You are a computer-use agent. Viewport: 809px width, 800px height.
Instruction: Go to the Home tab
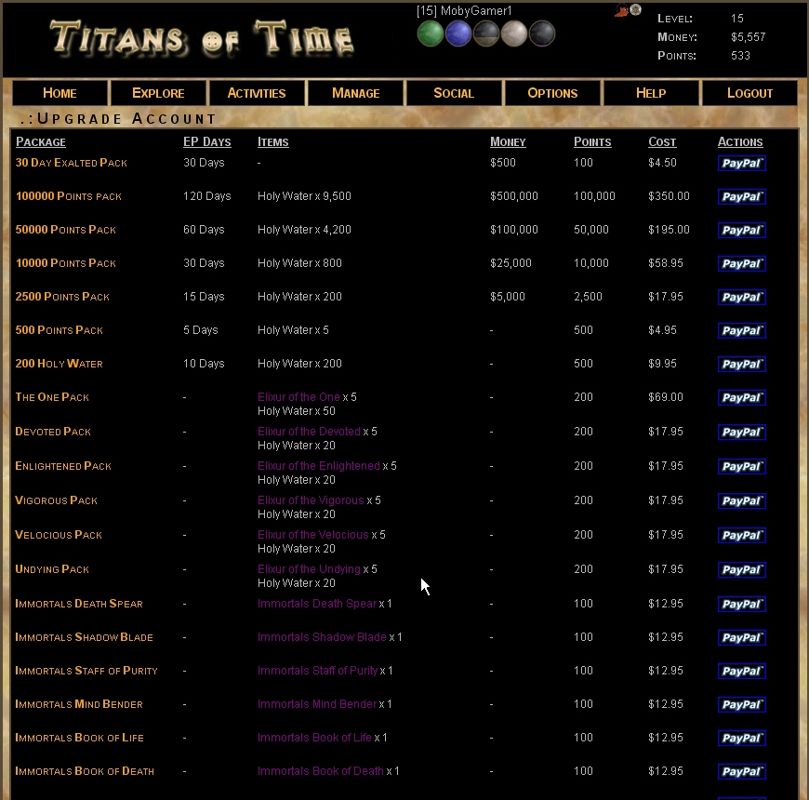59,92
